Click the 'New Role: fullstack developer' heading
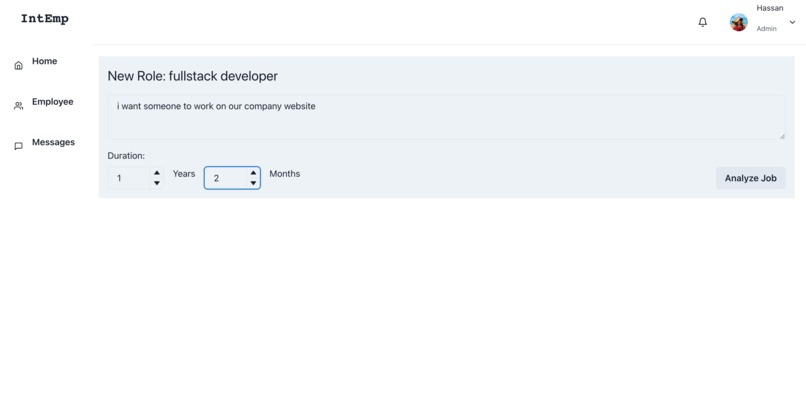Viewport: 806px width, 416px height. (x=193, y=76)
